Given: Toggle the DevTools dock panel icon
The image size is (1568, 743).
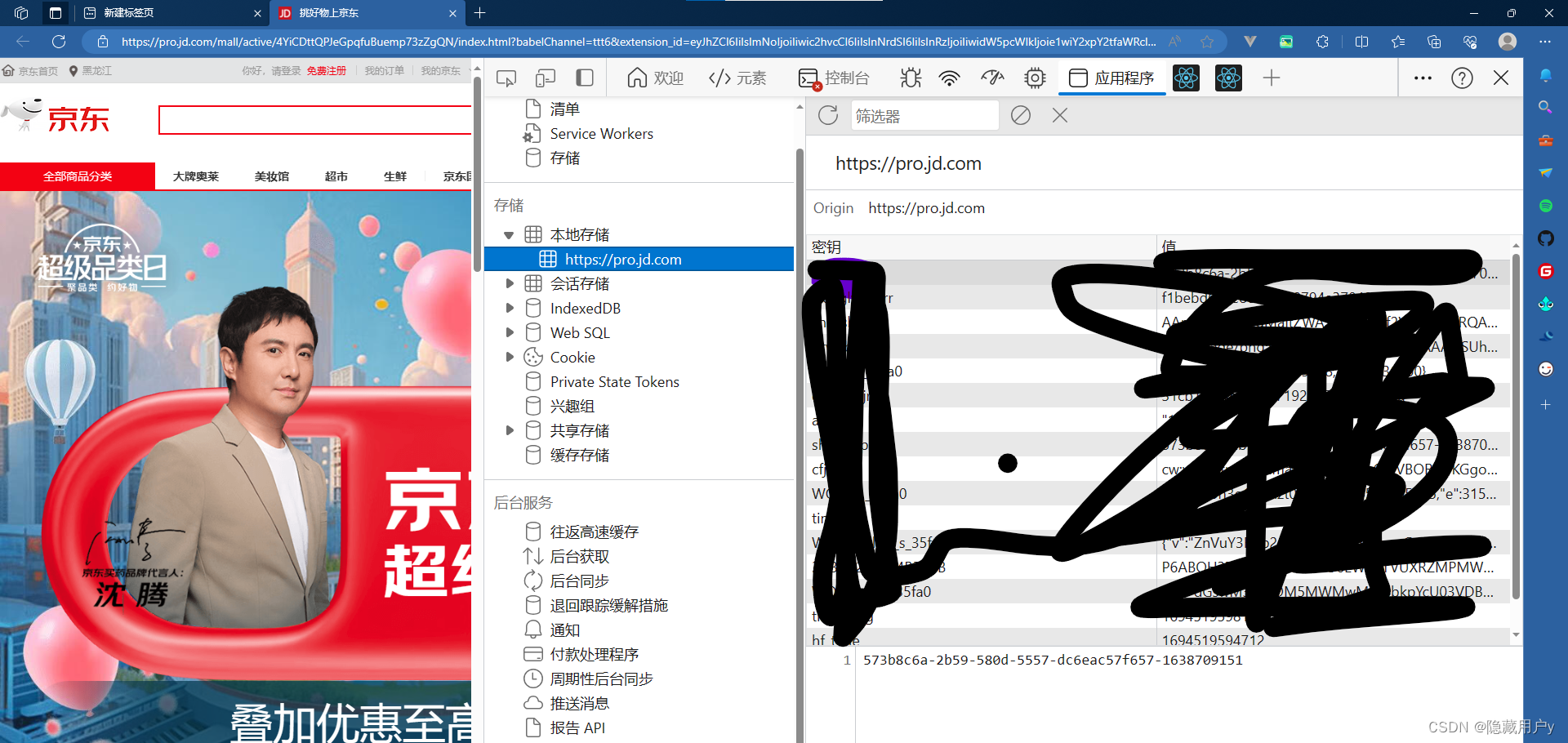Looking at the screenshot, I should click(x=585, y=78).
